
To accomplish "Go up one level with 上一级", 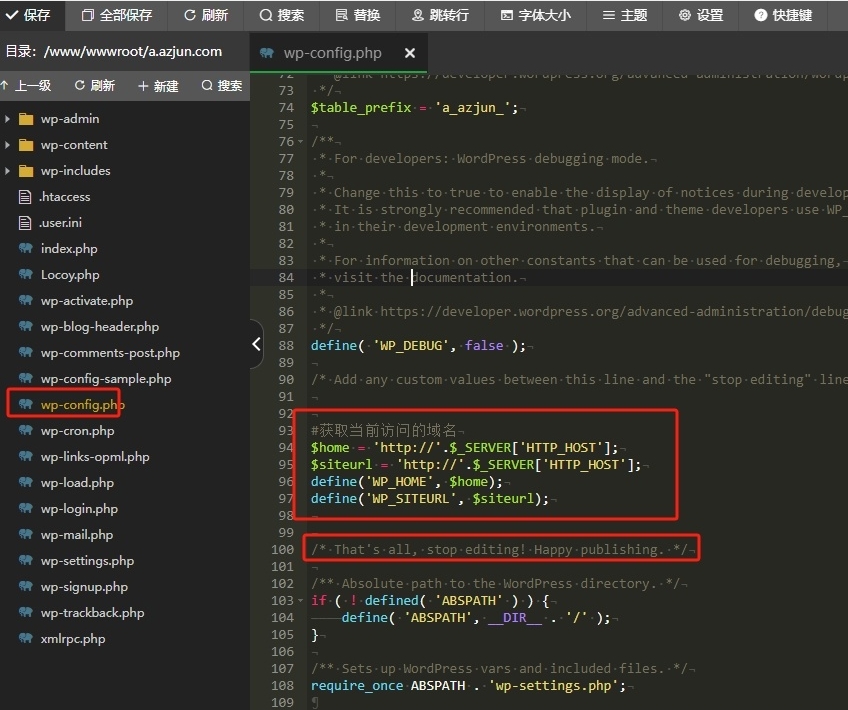I will point(26,85).
